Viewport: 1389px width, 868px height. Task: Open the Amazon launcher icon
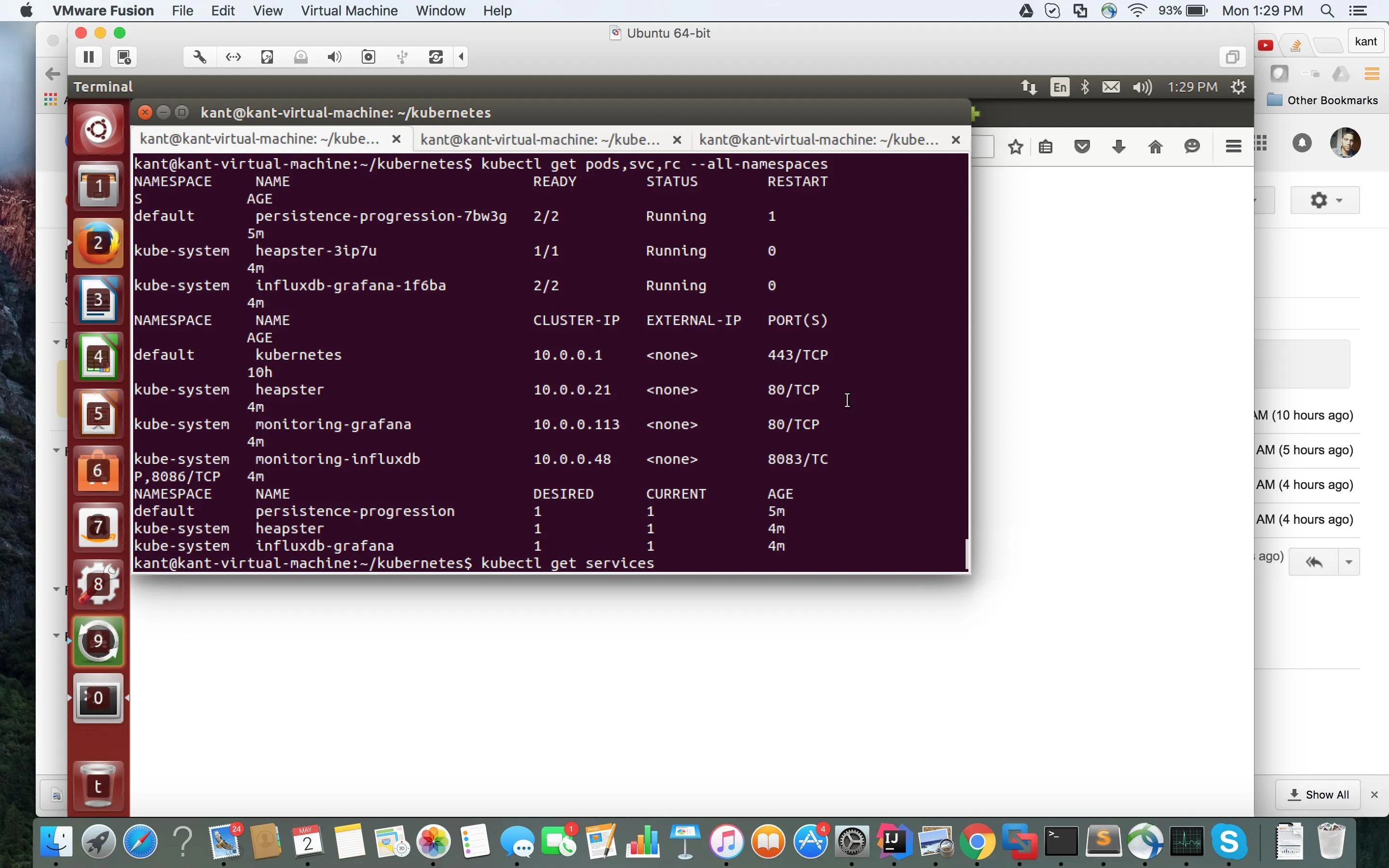(98, 528)
